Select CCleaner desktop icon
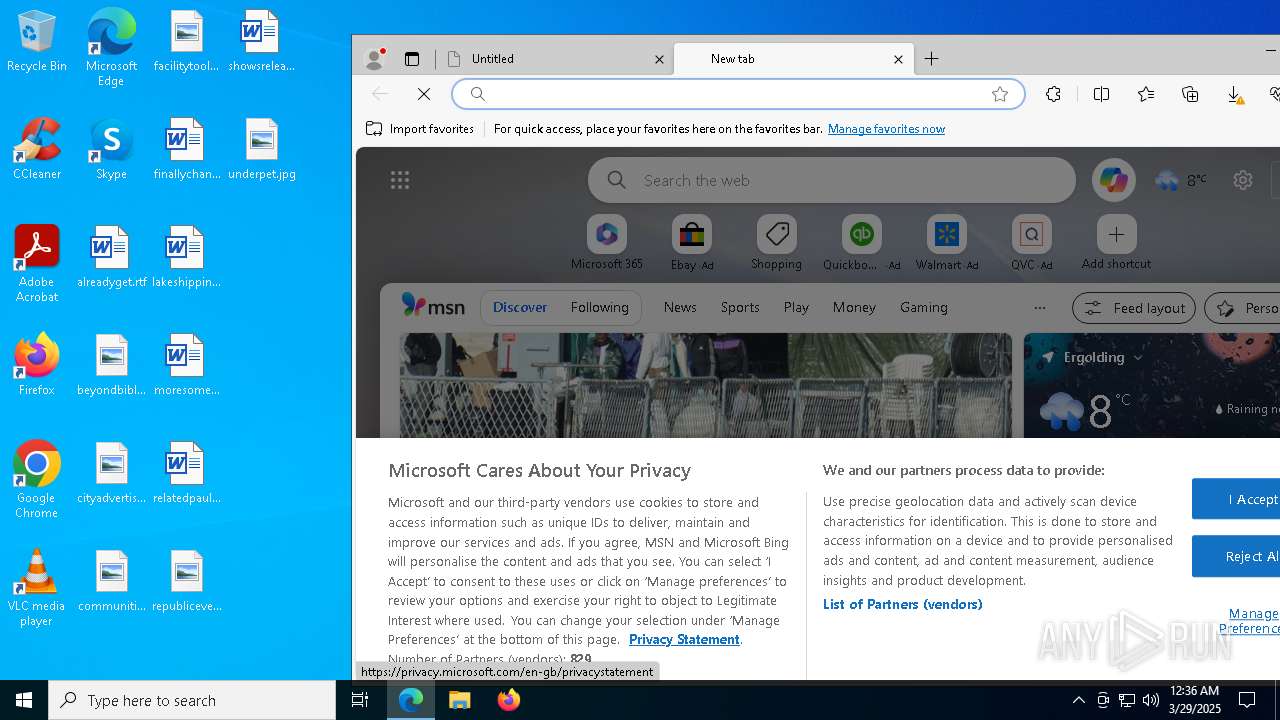Viewport: 1280px width, 720px height. pyautogui.click(x=37, y=148)
